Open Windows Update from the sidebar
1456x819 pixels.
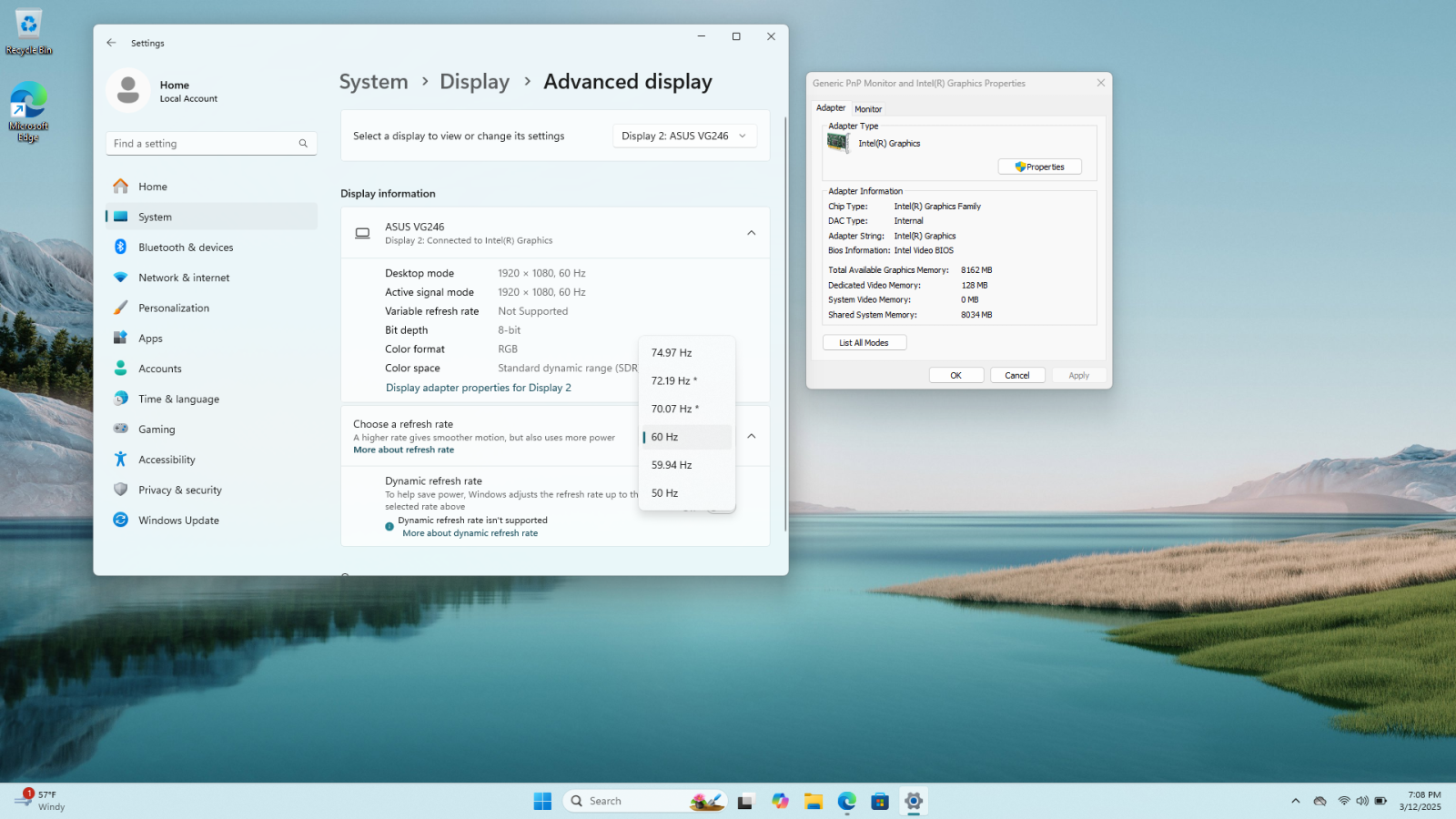[178, 521]
